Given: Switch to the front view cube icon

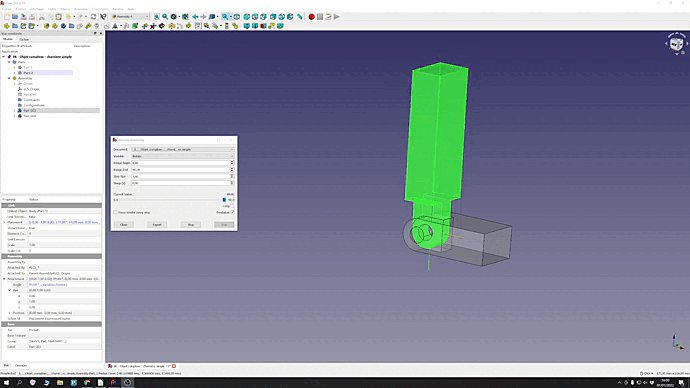Looking at the screenshot, I should pos(247,17).
